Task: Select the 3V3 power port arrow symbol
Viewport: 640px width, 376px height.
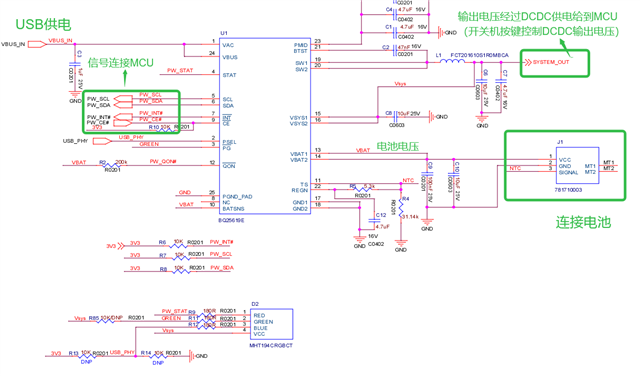Action: pos(121,246)
